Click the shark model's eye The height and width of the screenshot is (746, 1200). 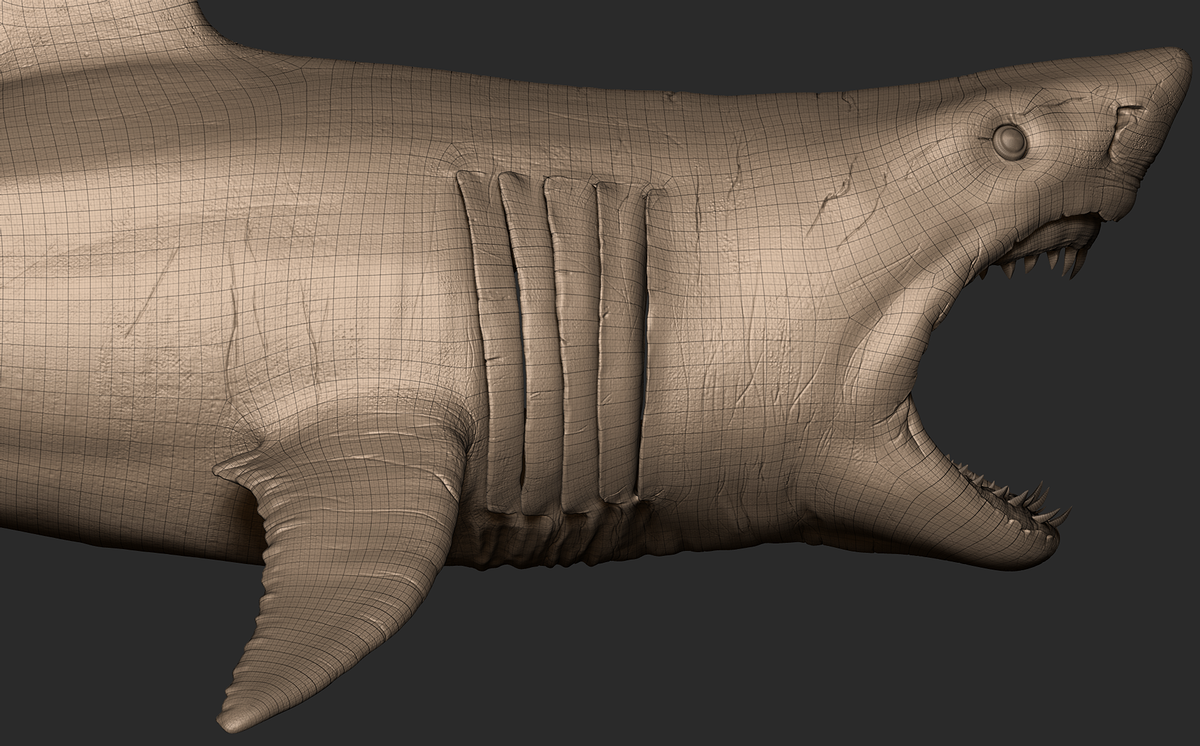click(x=1011, y=142)
